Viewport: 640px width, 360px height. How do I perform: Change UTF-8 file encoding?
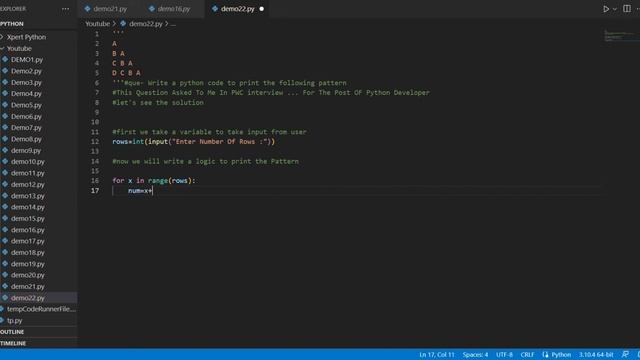pos(504,354)
